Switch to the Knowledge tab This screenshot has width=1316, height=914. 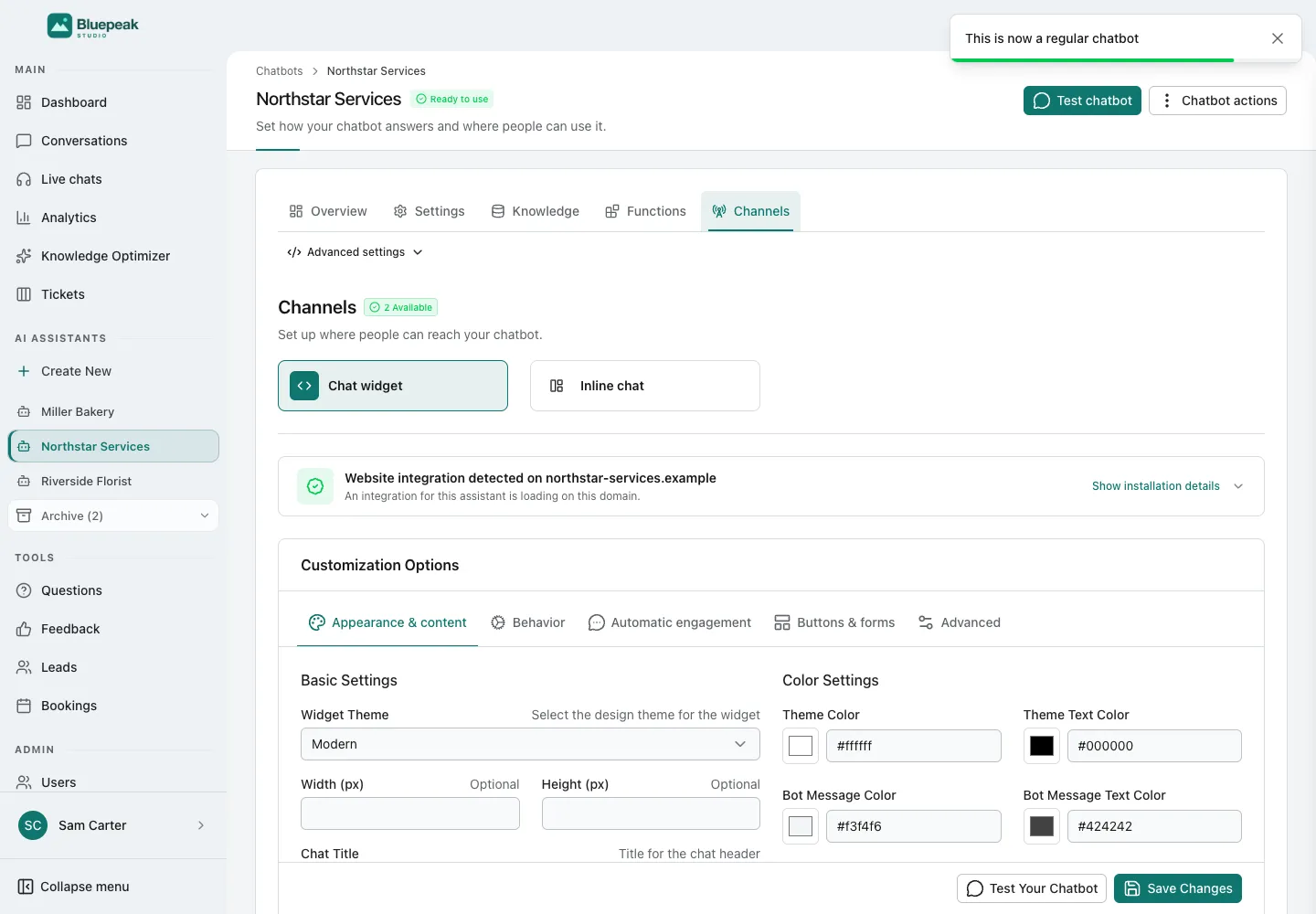[535, 211]
